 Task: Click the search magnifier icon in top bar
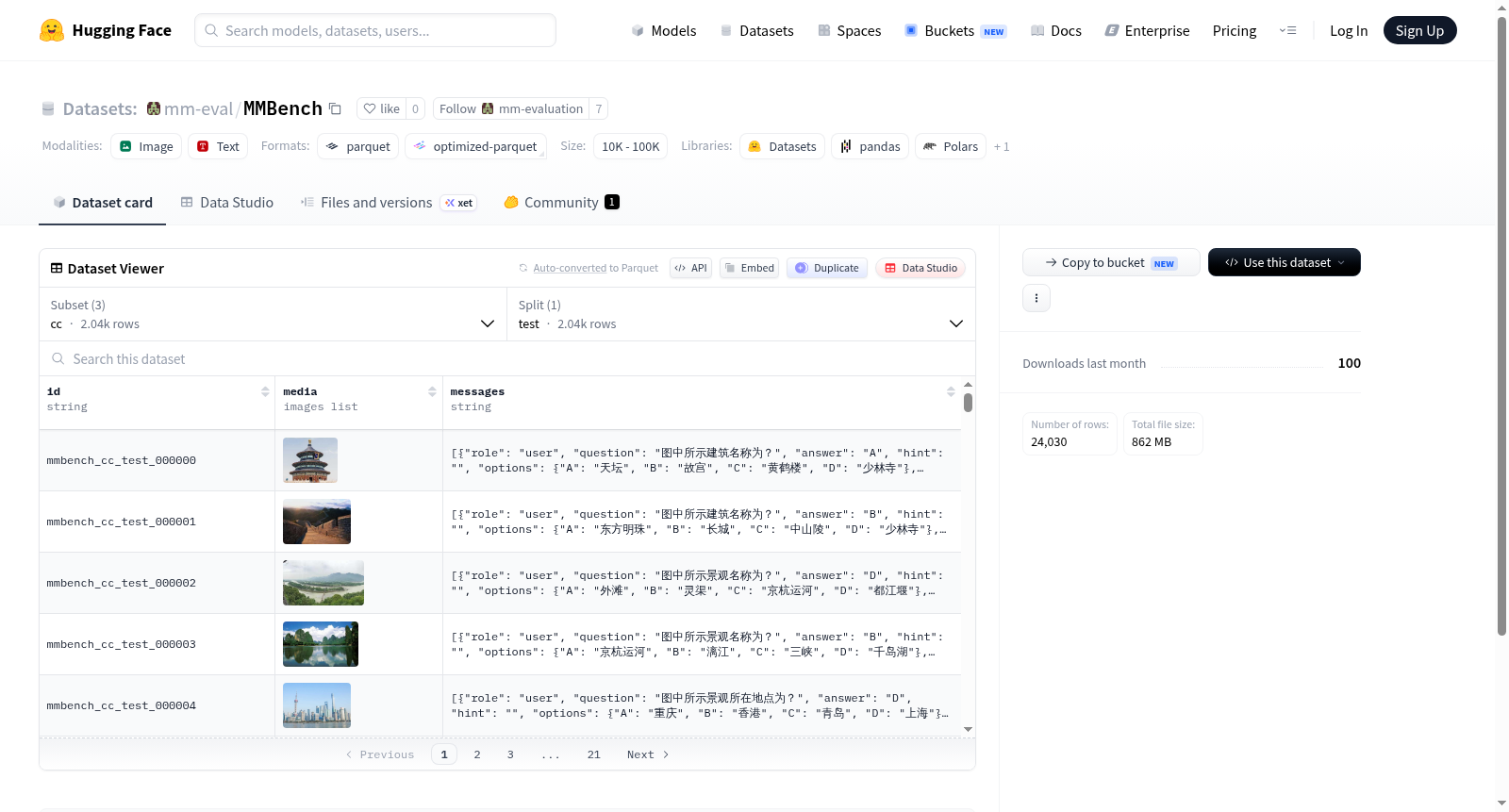coord(211,30)
